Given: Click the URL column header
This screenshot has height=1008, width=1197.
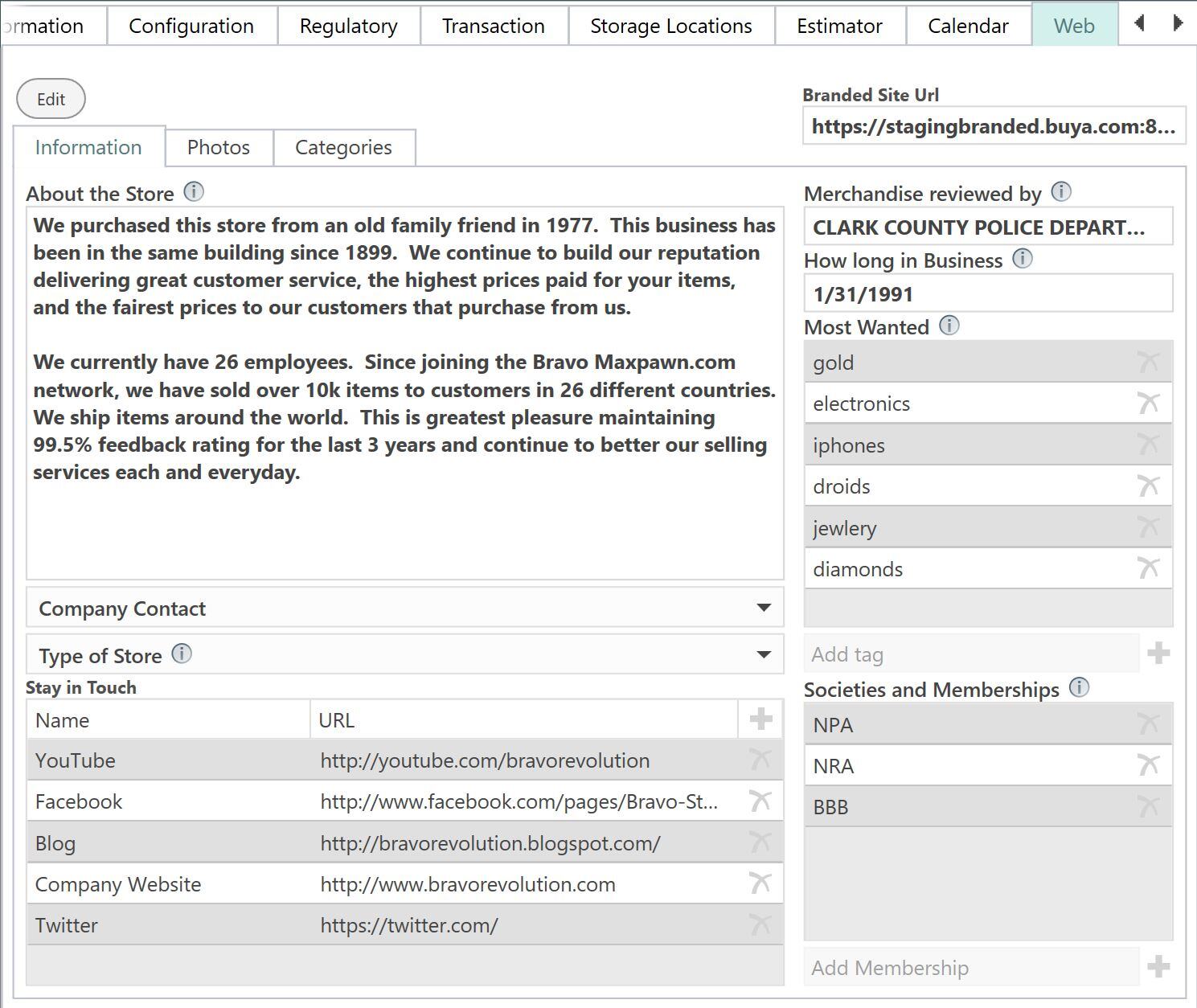Looking at the screenshot, I should pyautogui.click(x=524, y=719).
